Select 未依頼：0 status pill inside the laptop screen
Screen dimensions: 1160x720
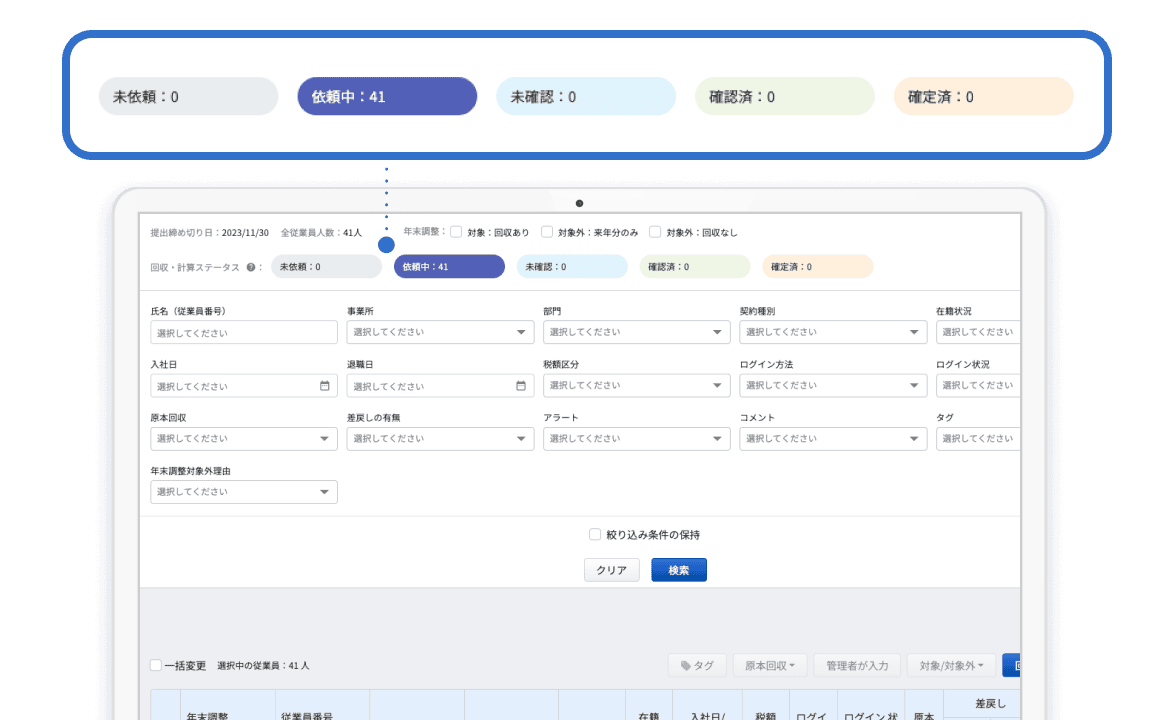click(326, 266)
